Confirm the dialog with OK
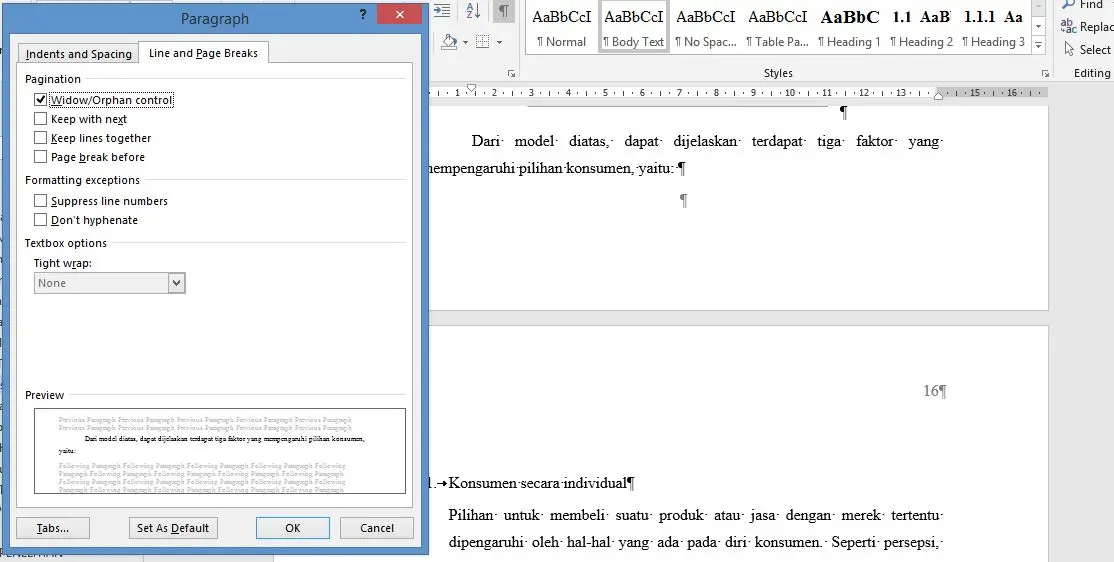Viewport: 1114px width, 562px height. [x=293, y=528]
